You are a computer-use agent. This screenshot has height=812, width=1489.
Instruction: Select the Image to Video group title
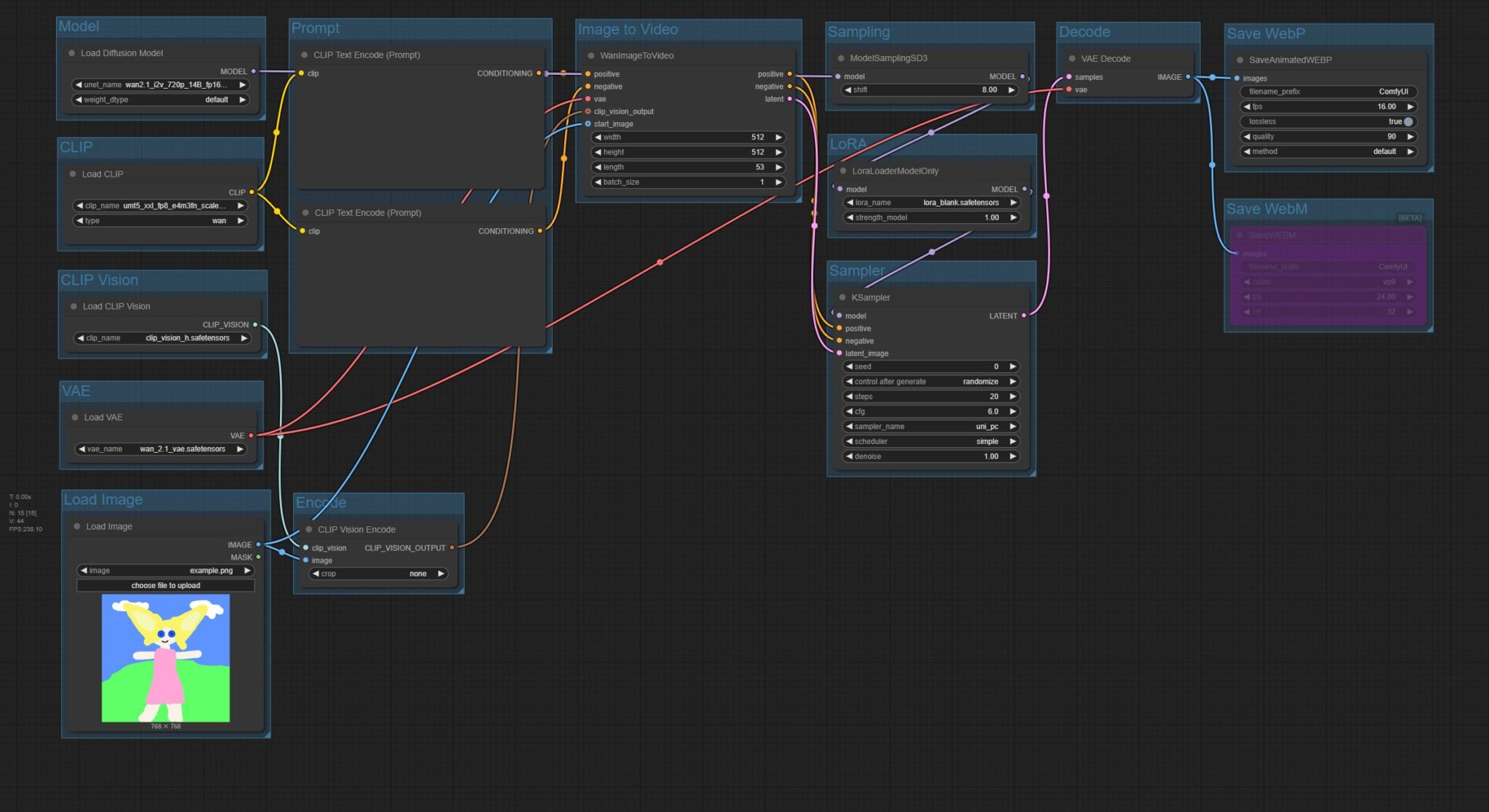(627, 30)
